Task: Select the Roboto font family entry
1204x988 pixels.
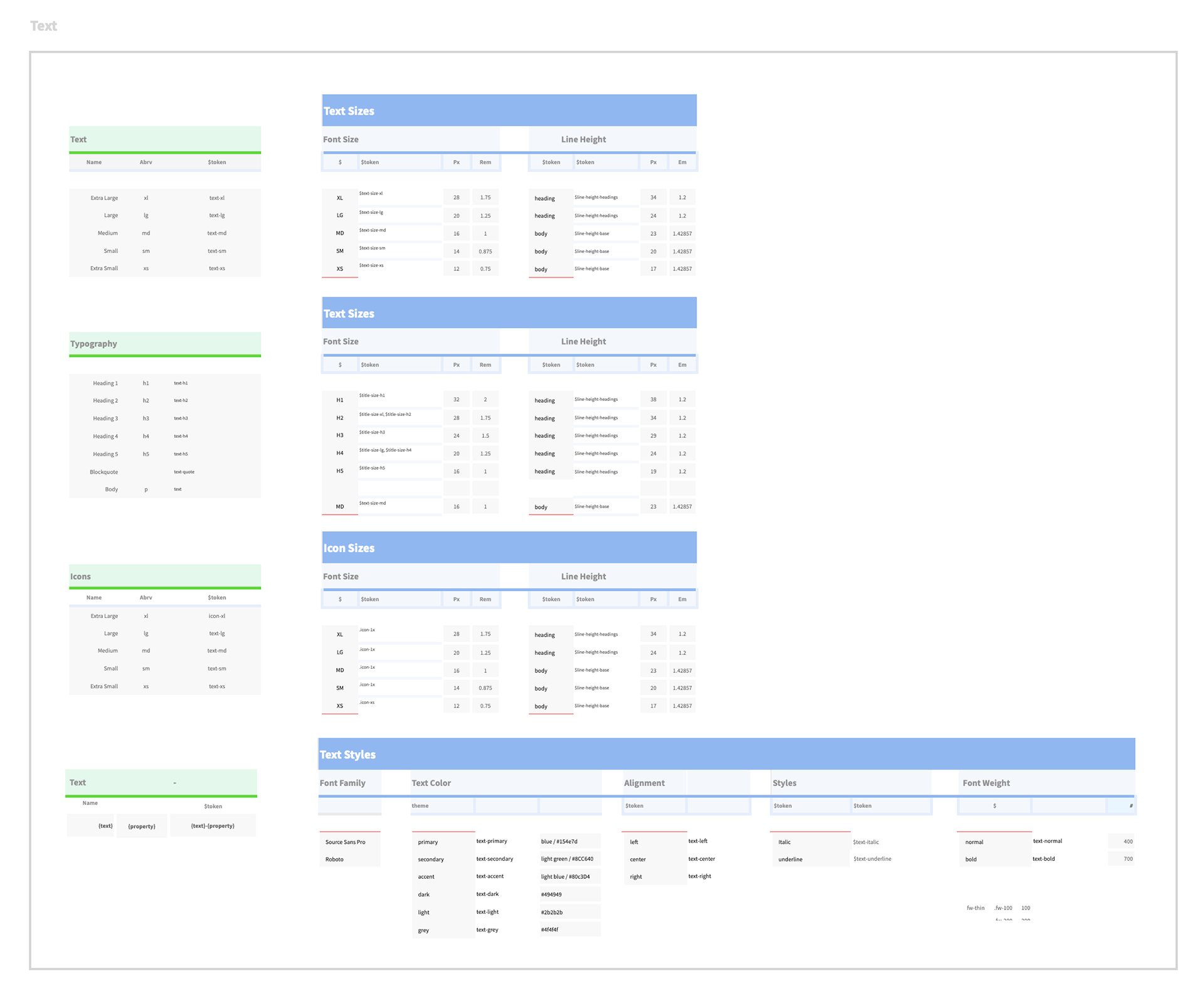Action: [x=334, y=859]
